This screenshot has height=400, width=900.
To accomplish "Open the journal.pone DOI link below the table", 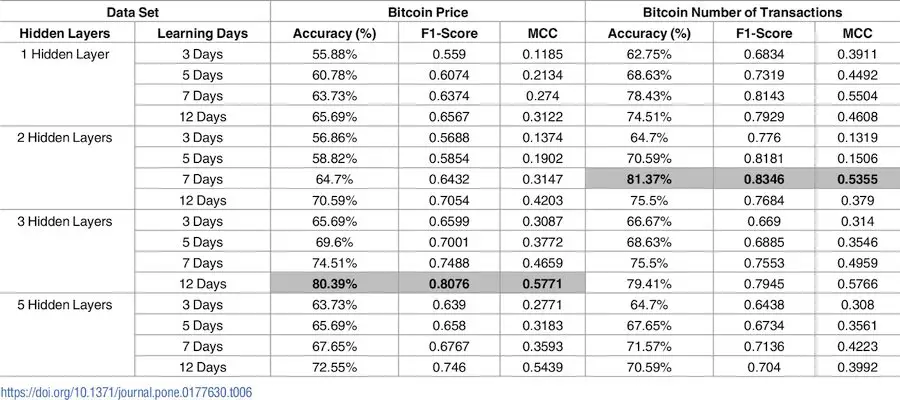I will coord(126,391).
